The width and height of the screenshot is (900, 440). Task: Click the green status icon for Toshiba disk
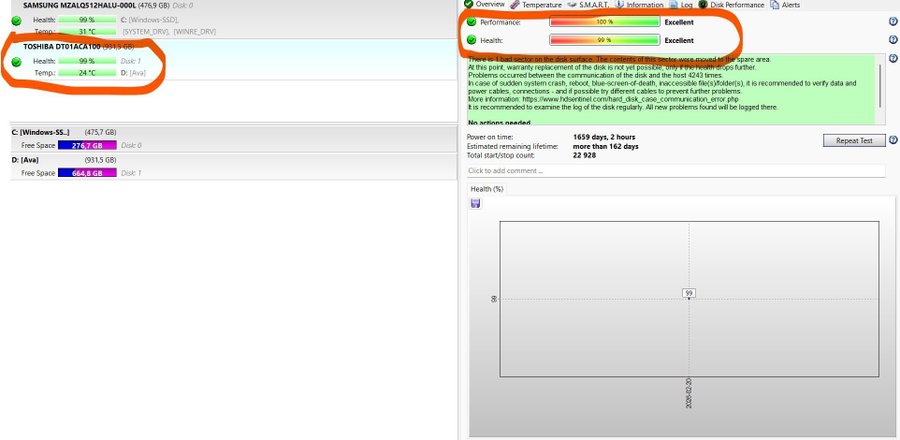[x=16, y=62]
